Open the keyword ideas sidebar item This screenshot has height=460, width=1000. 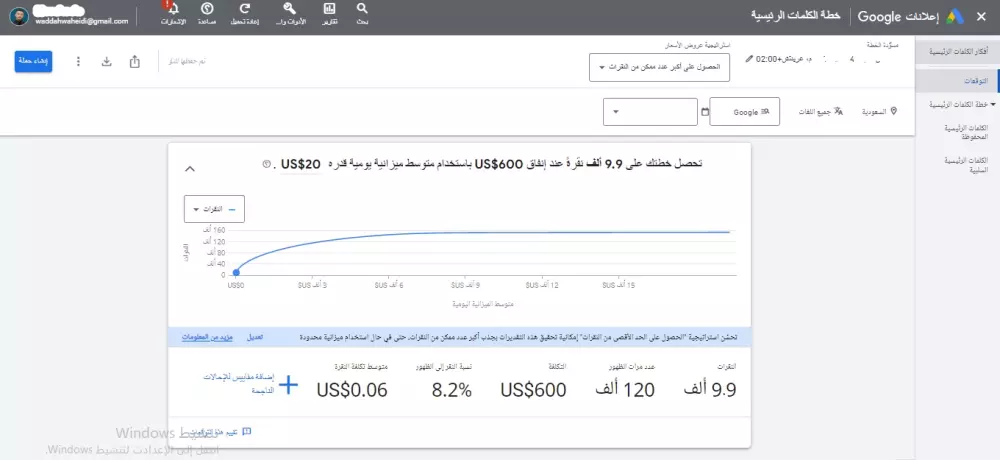pos(957,51)
